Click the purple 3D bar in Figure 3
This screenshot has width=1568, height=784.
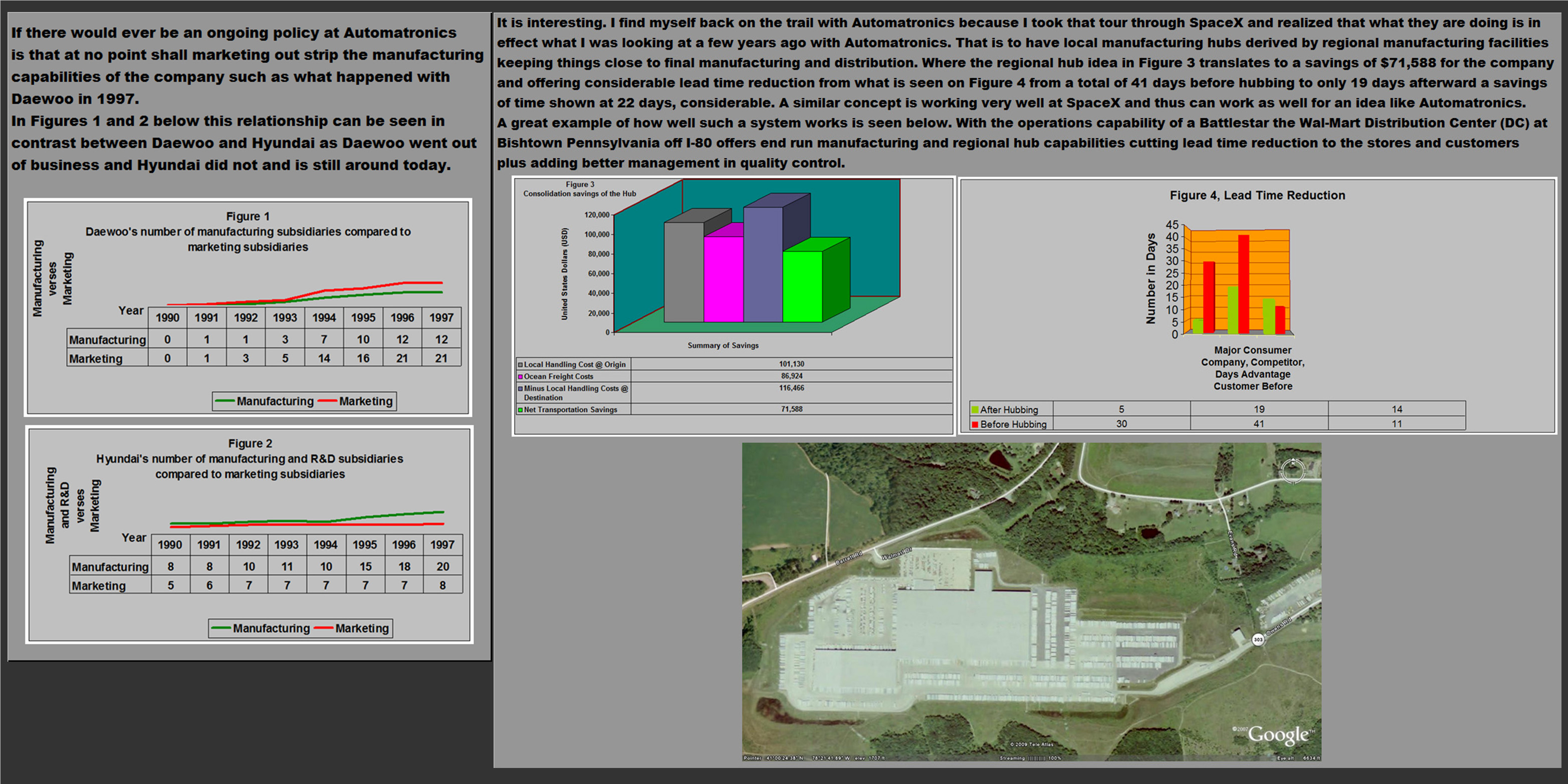pyautogui.click(x=763, y=264)
